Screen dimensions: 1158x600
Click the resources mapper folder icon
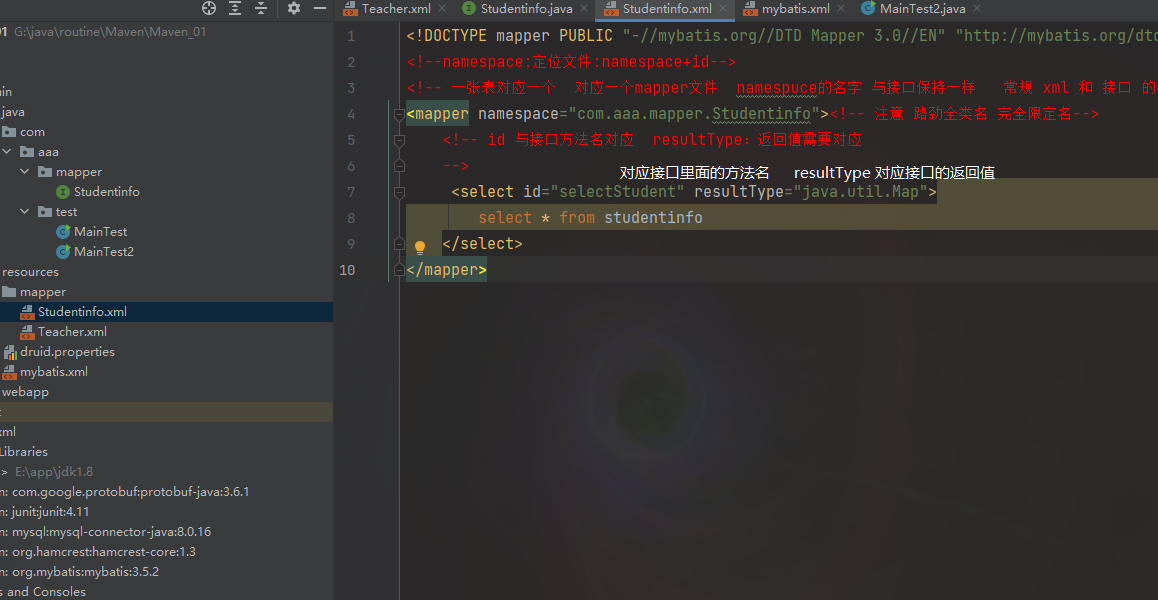point(10,292)
